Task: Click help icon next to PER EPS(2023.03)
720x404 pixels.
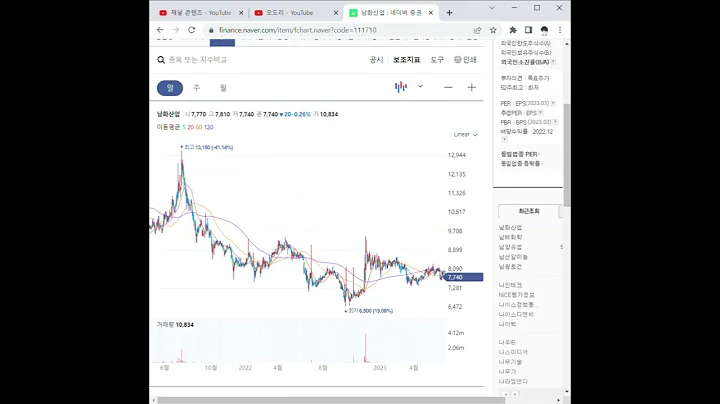Action: tap(553, 103)
